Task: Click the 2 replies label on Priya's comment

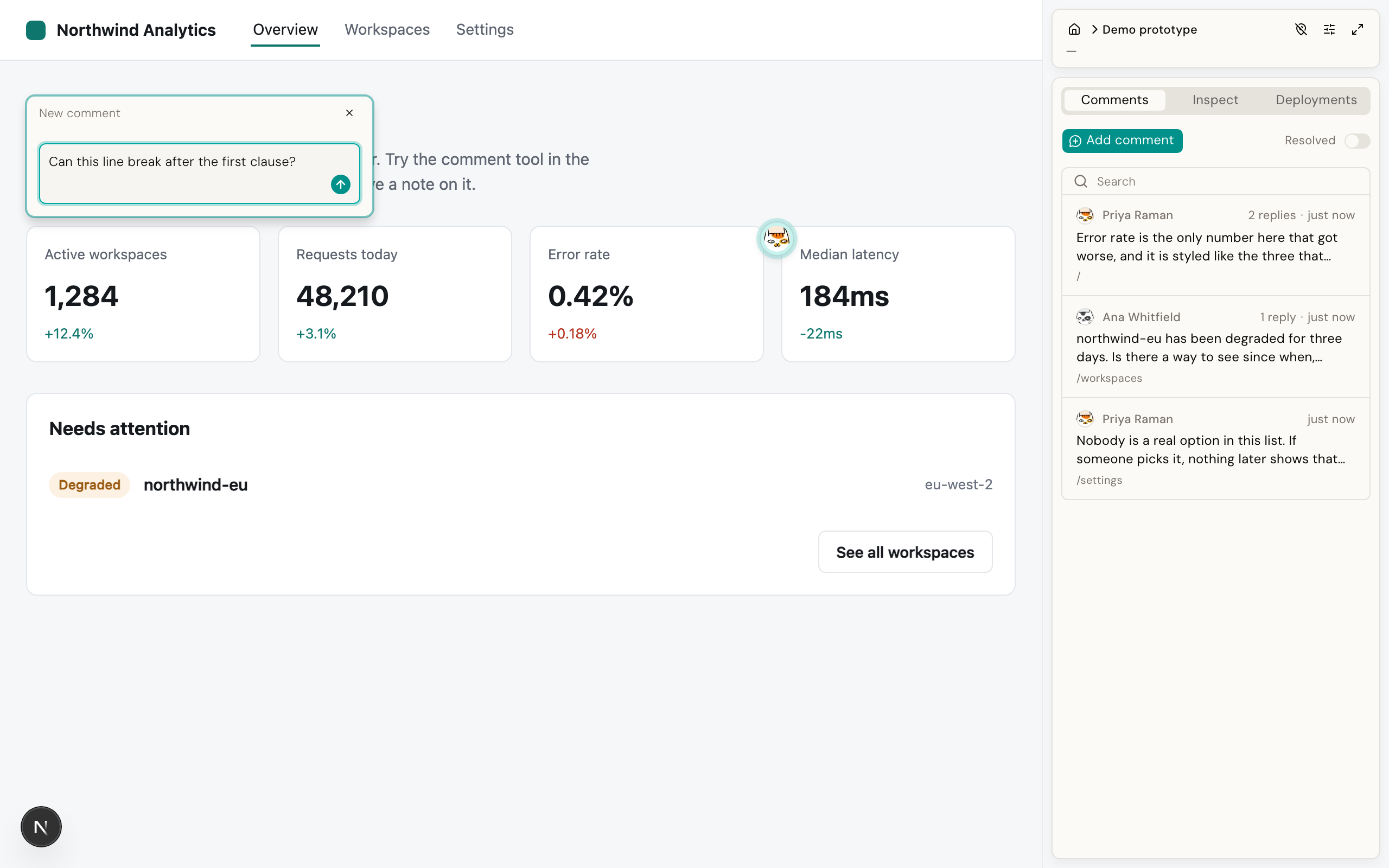Action: click(x=1271, y=215)
